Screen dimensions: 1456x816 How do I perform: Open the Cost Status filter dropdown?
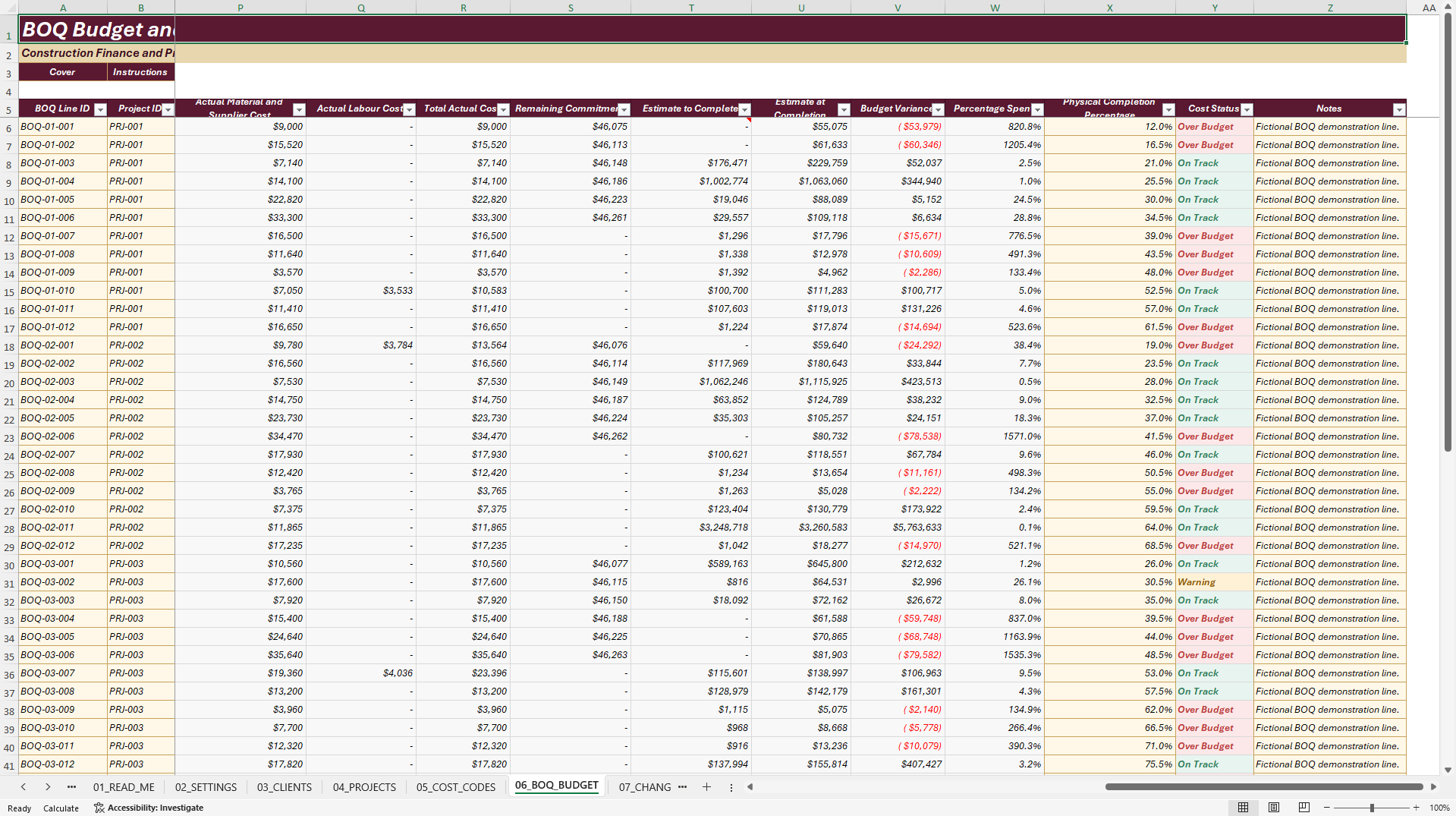(1247, 109)
